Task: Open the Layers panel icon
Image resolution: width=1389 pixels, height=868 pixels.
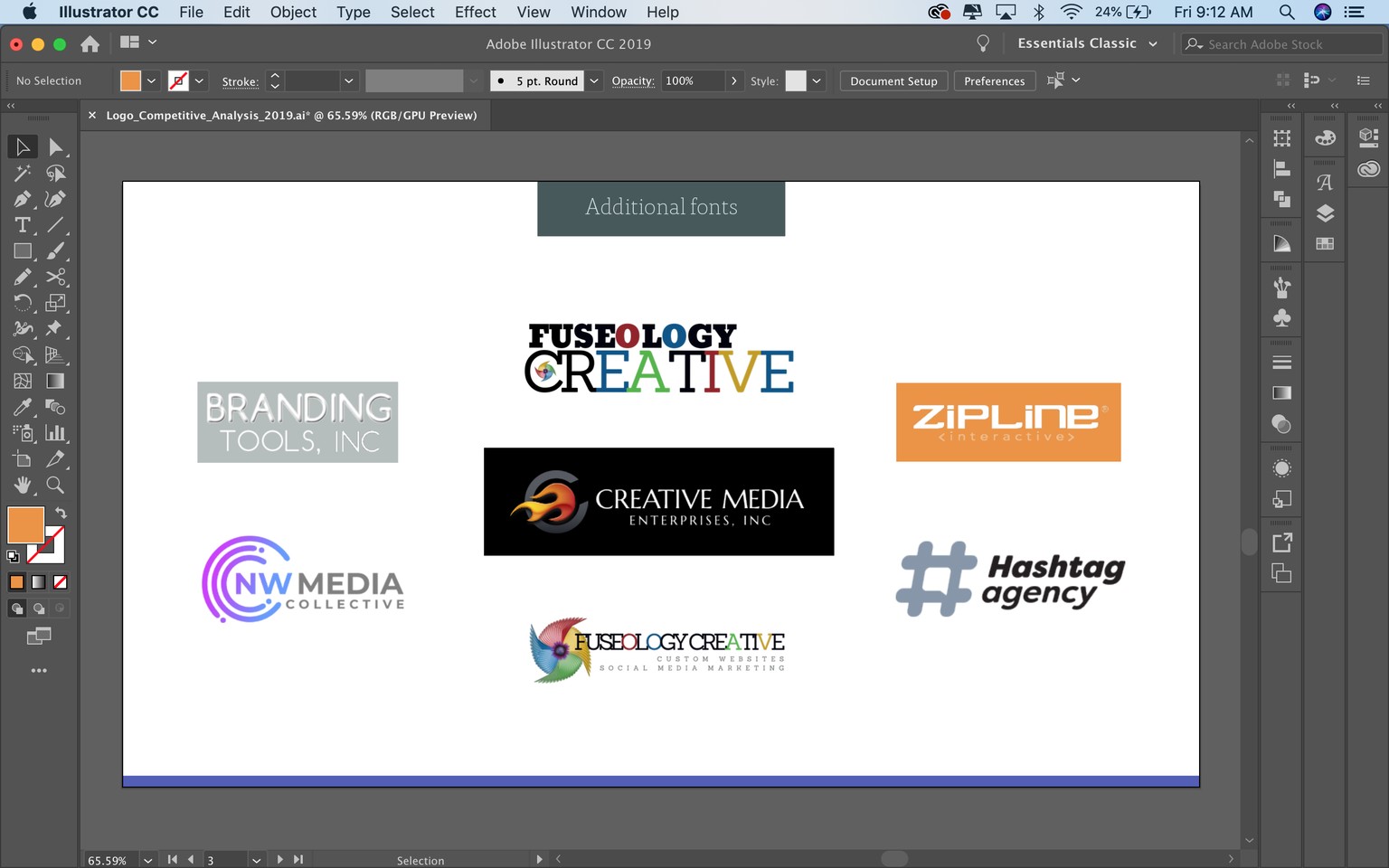Action: [x=1325, y=213]
